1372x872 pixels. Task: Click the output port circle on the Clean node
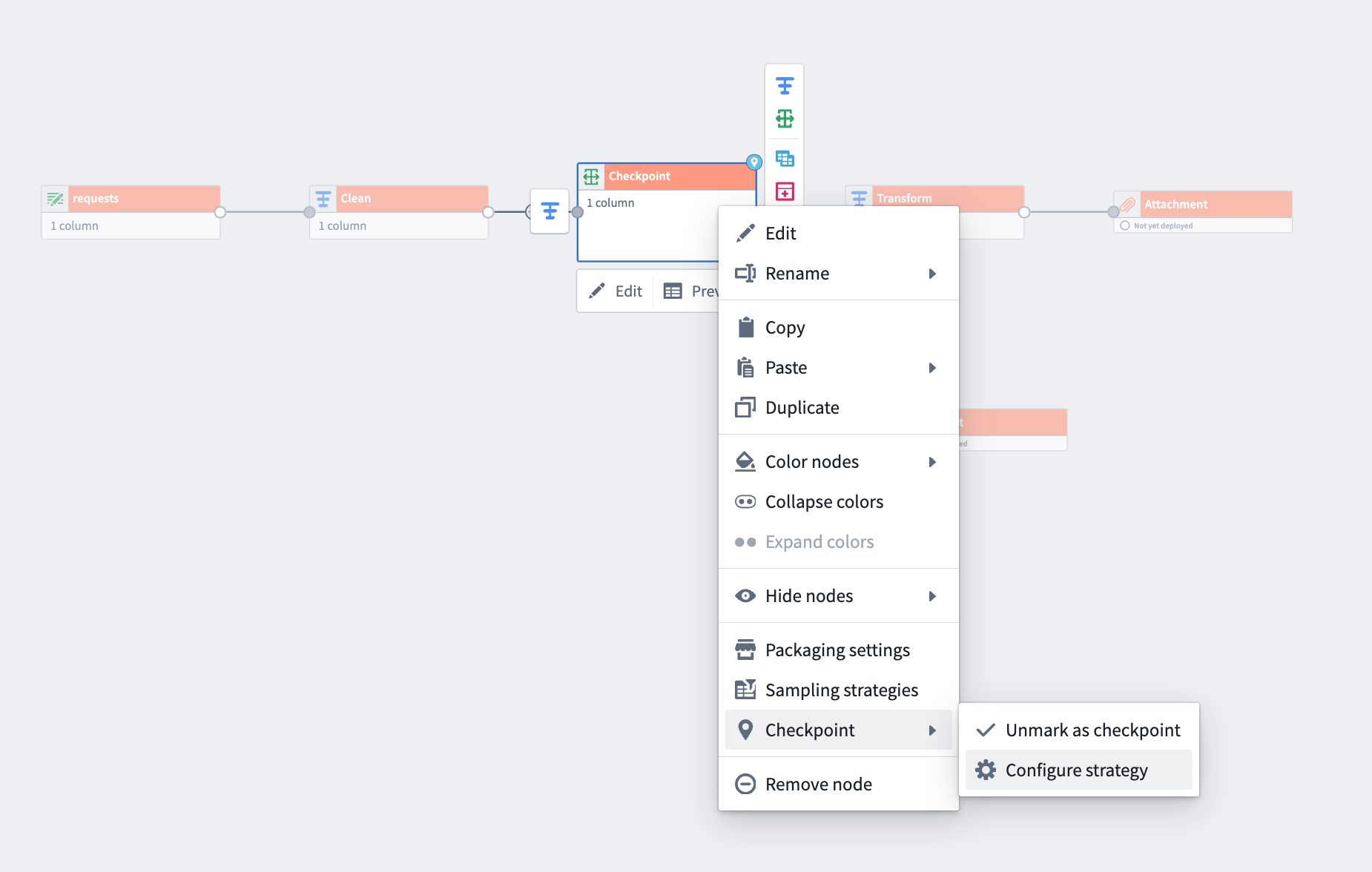(487, 211)
